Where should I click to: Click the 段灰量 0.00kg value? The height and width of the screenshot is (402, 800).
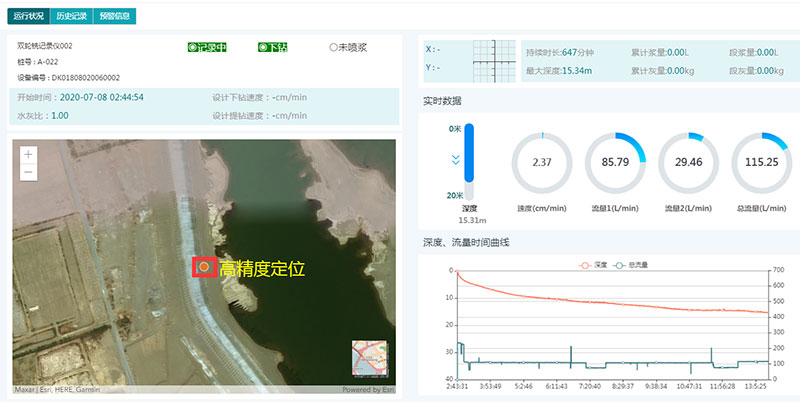770,71
